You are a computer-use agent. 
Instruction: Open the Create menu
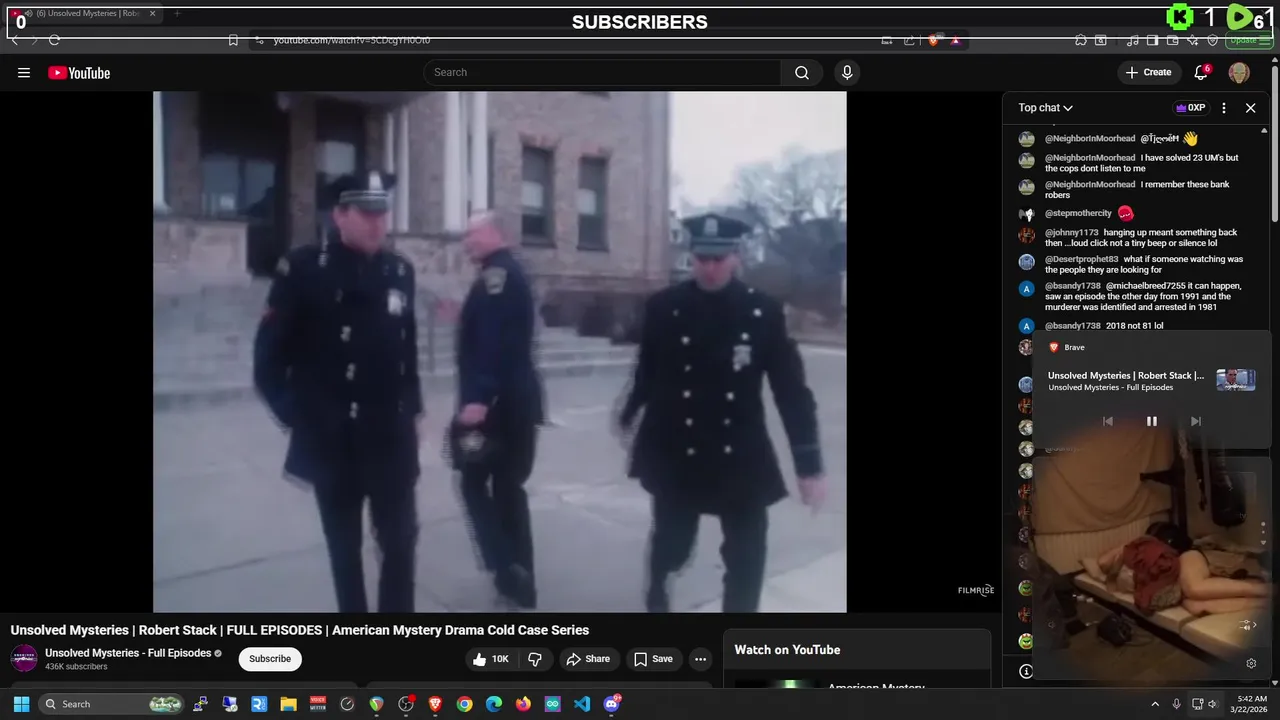(1148, 72)
